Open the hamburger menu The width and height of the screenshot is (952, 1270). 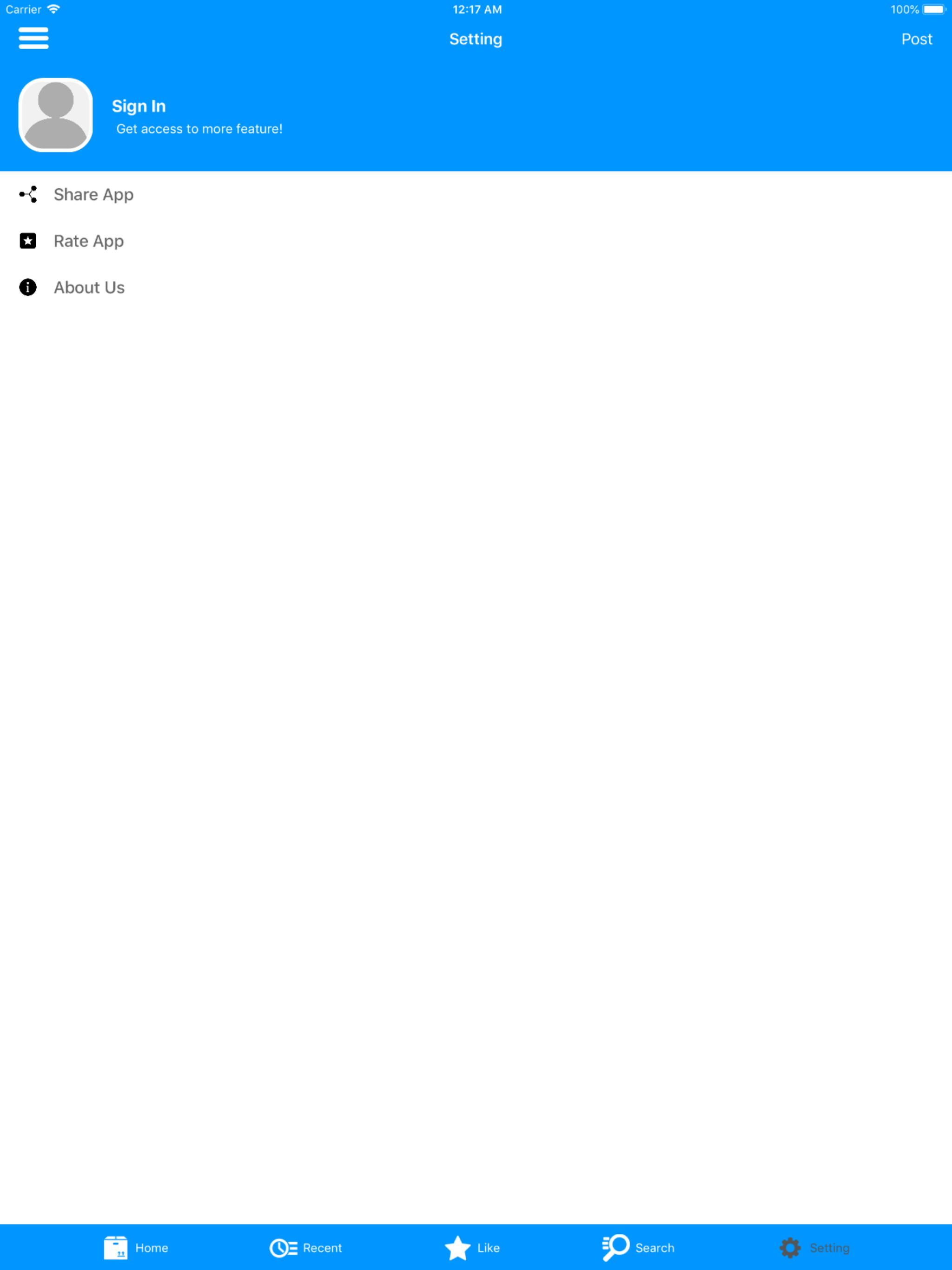click(x=33, y=38)
